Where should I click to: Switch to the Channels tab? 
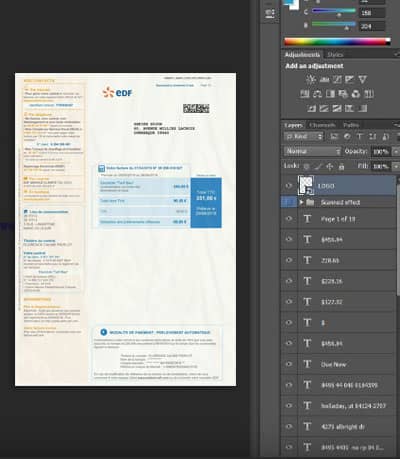[x=322, y=125]
